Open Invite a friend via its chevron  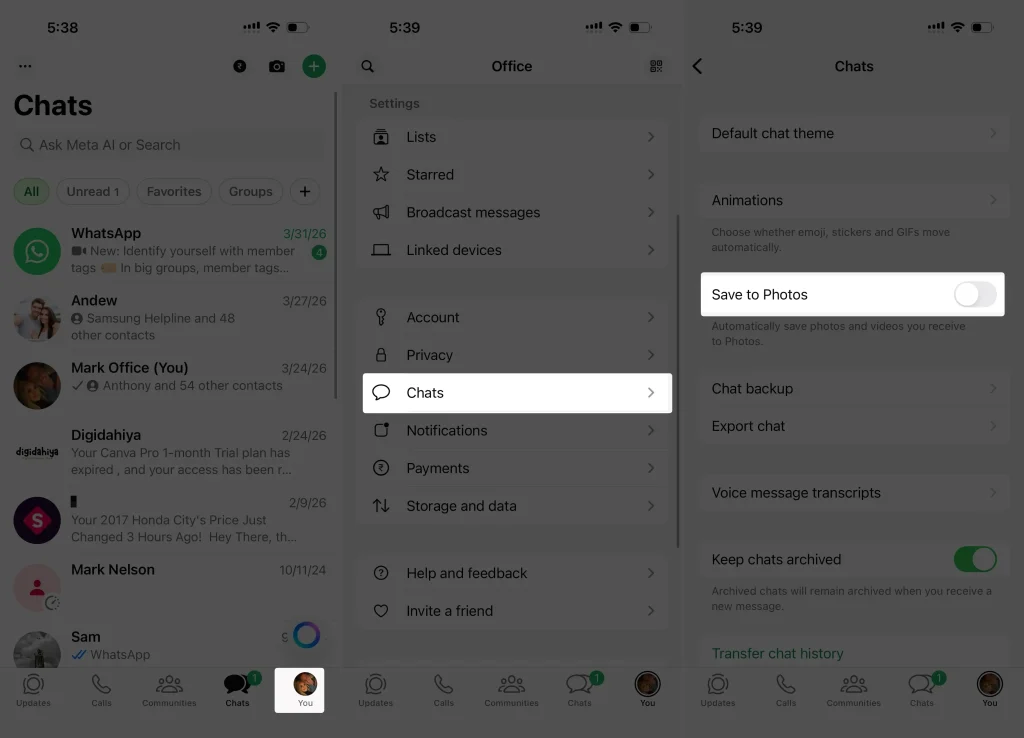[x=650, y=611]
